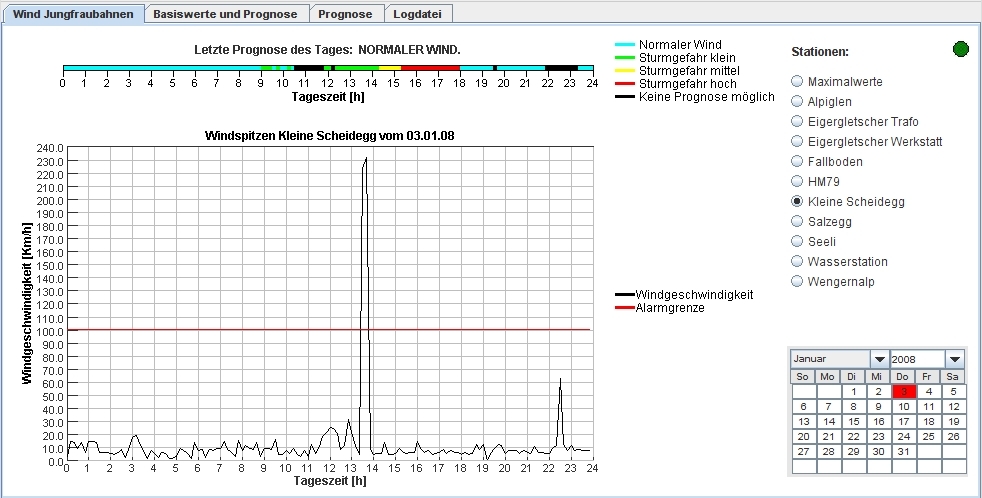The image size is (982, 498).
Task: Click the yellow Sturmgefahr mittel forecast segment
Action: click(390, 68)
